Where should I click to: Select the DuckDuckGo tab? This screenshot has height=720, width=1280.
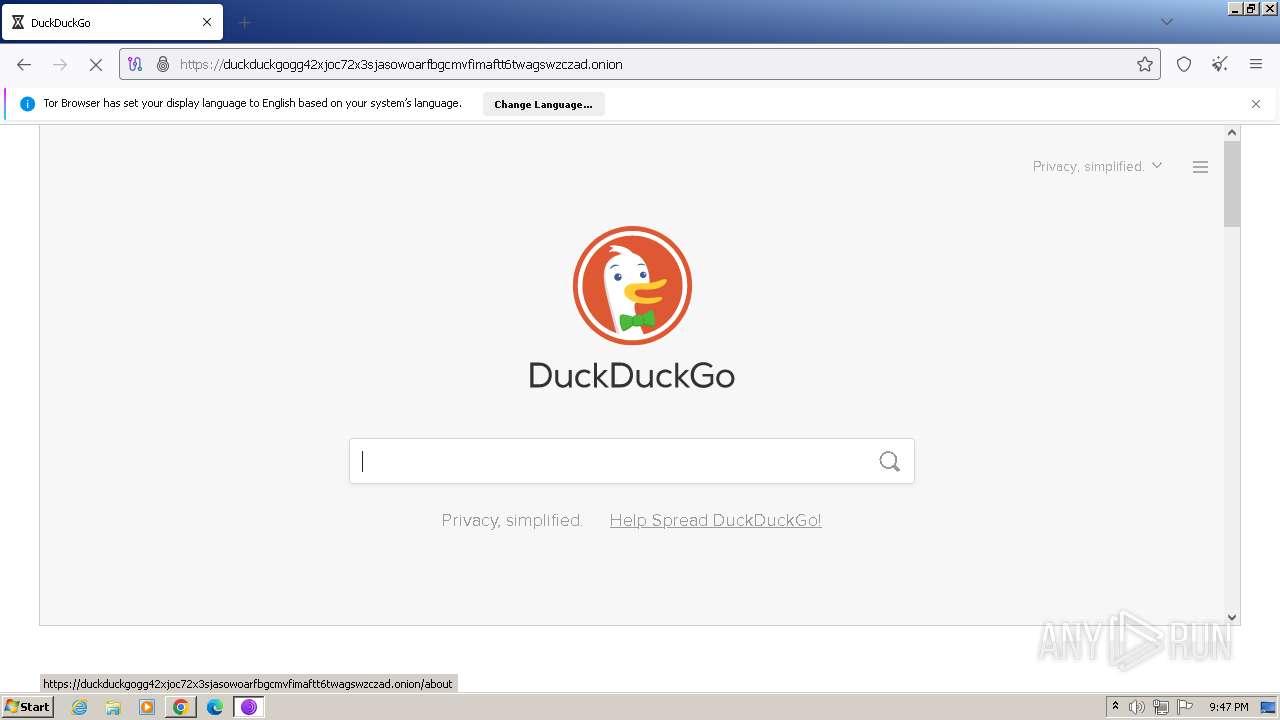point(112,22)
